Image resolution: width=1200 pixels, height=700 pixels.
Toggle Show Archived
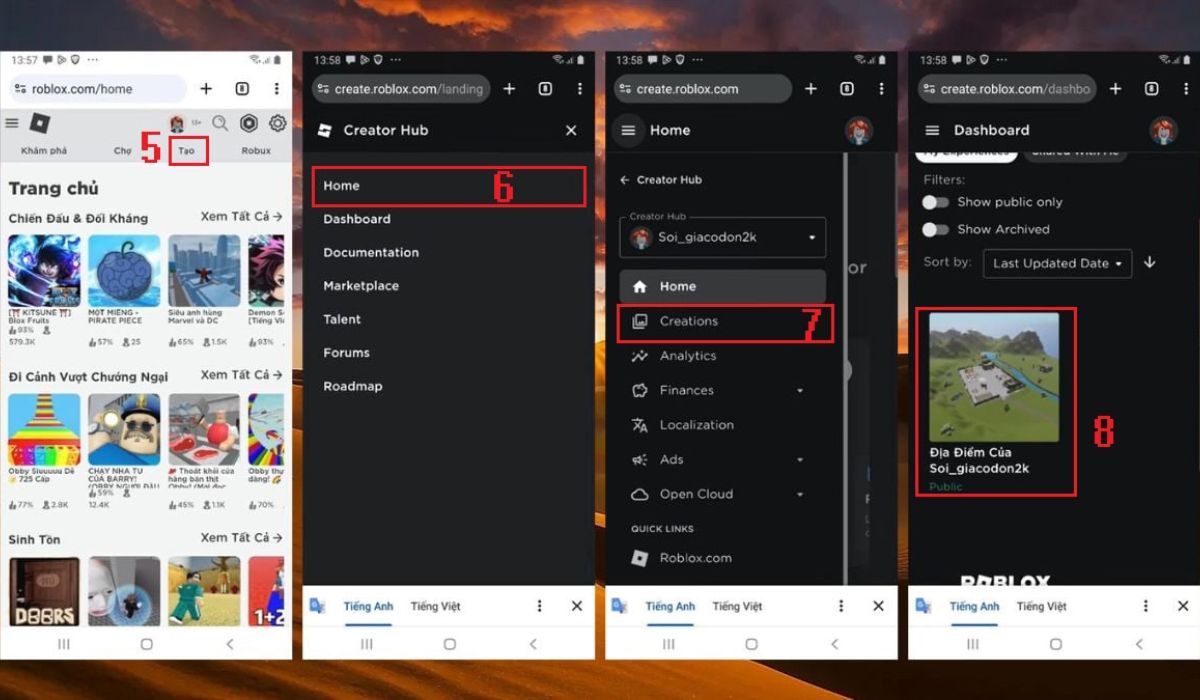(935, 229)
